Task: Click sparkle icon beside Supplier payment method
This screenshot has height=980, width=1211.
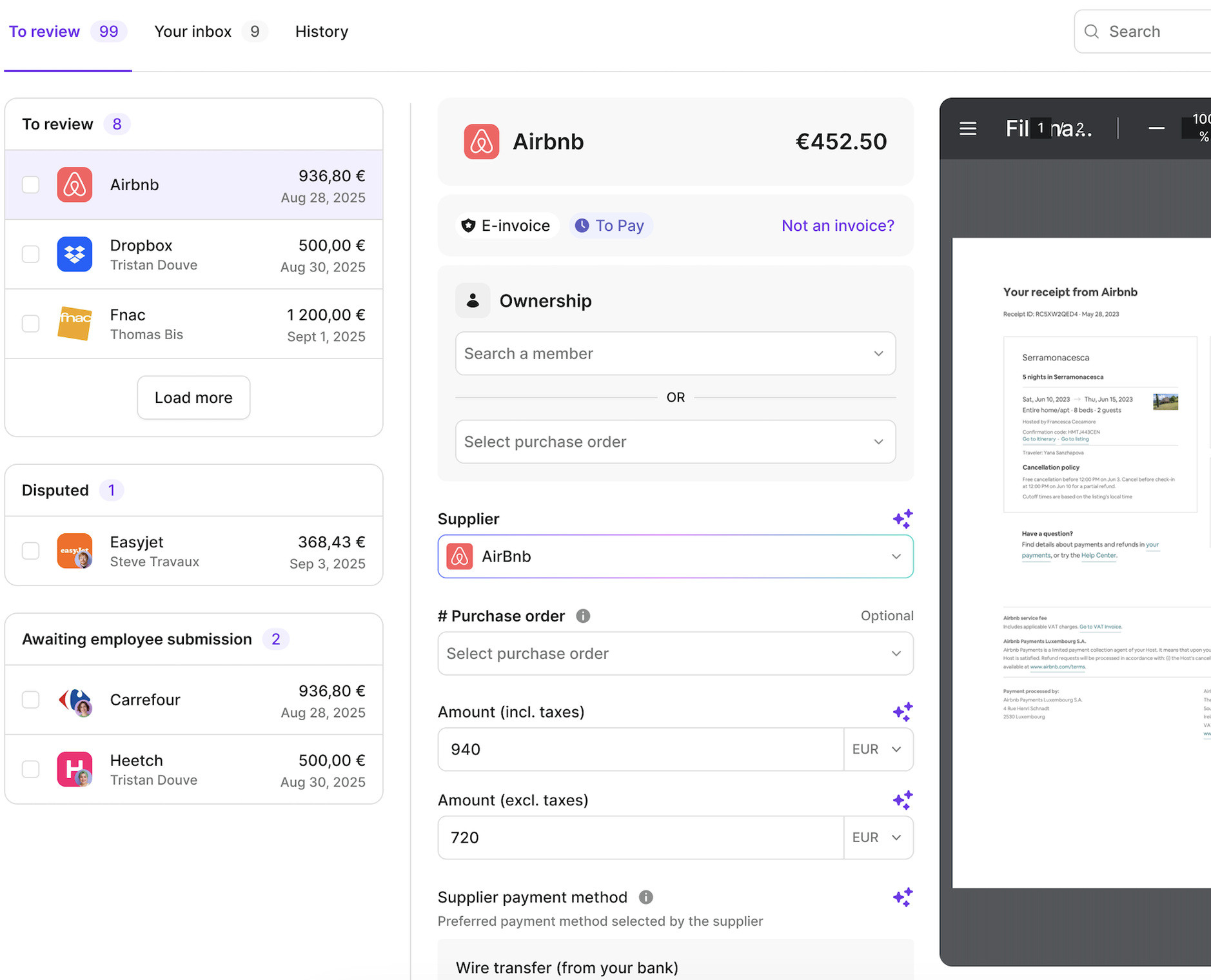Action: [x=902, y=897]
